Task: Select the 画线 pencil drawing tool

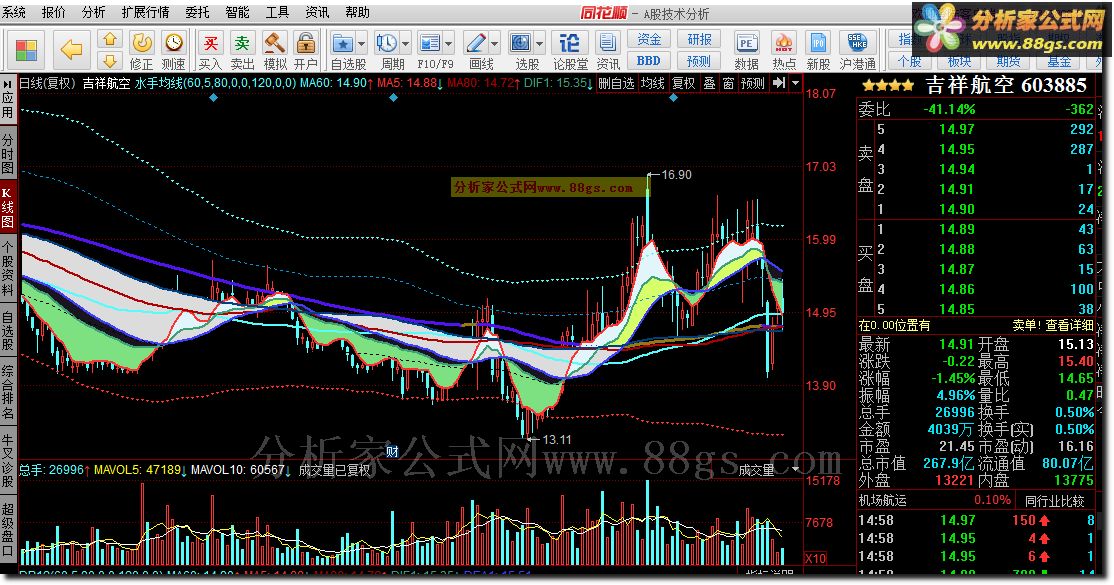Action: pos(476,43)
